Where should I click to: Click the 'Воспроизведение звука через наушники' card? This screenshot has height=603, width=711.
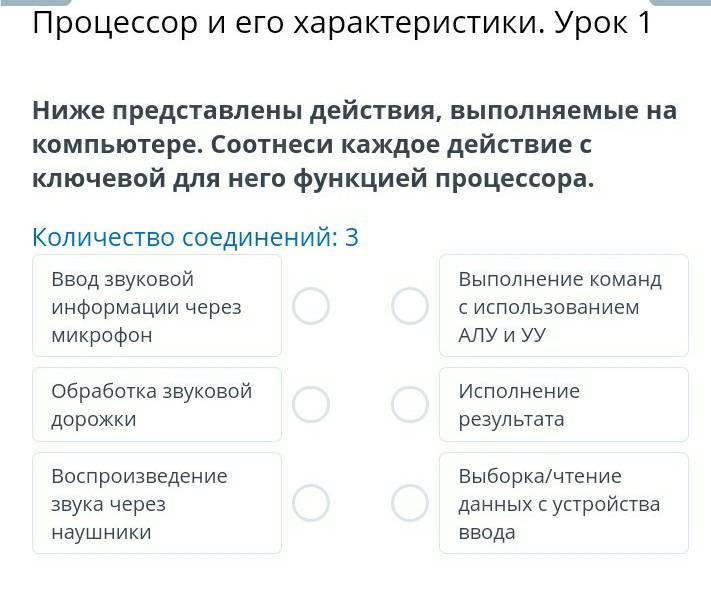point(157,503)
